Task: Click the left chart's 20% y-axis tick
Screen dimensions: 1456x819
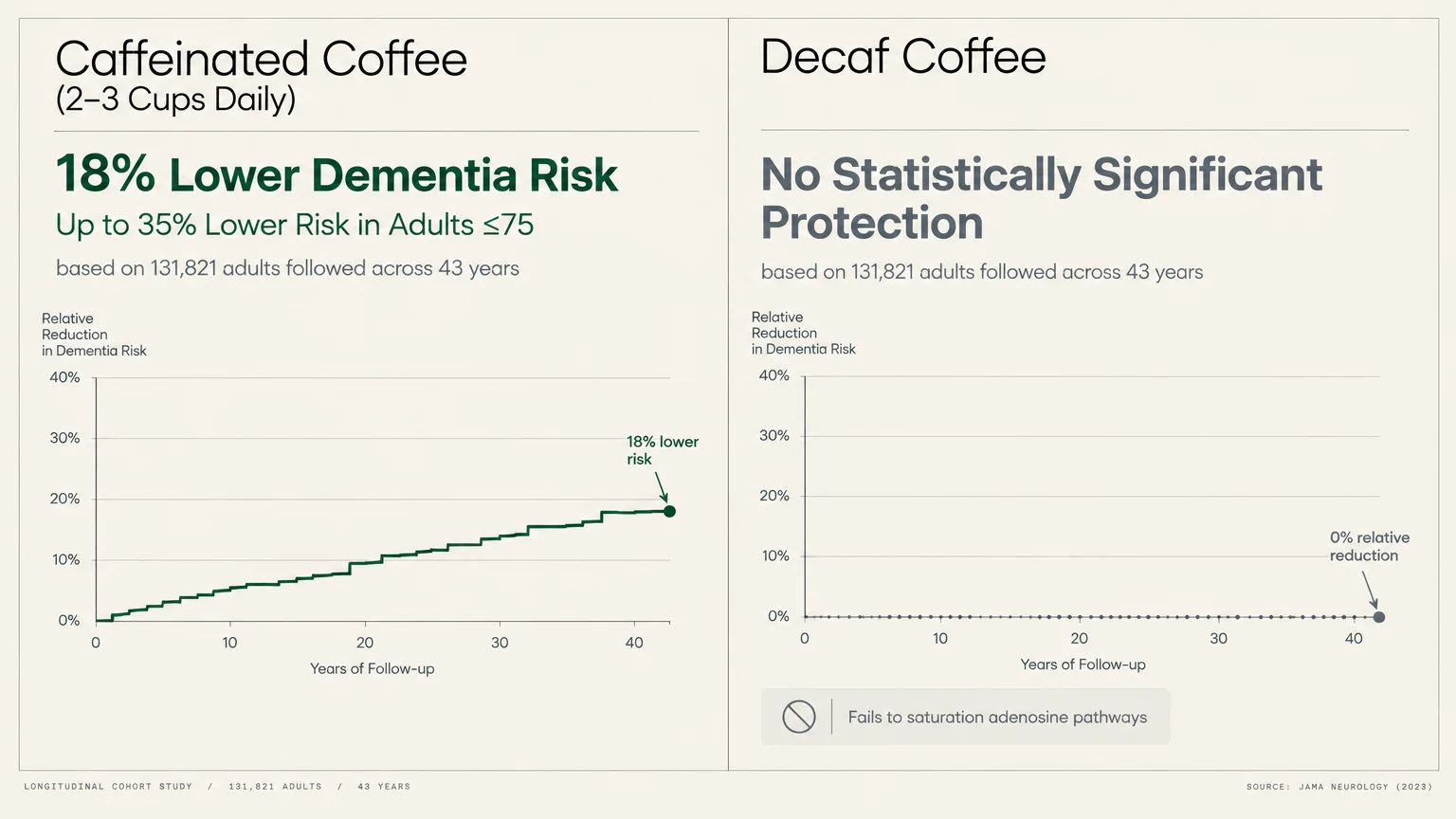Action: 64,499
